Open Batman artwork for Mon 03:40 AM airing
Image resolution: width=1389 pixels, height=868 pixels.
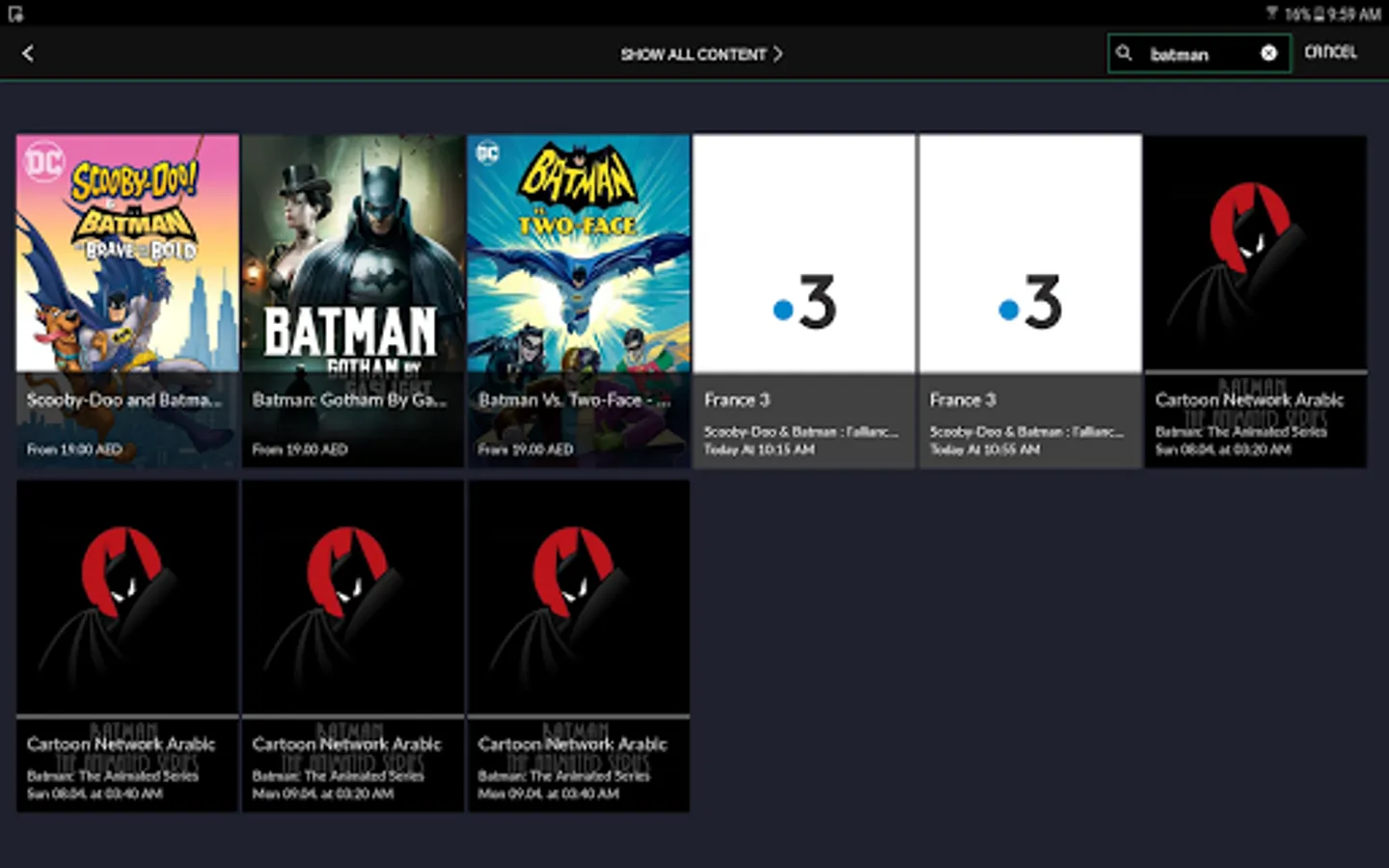tap(579, 598)
